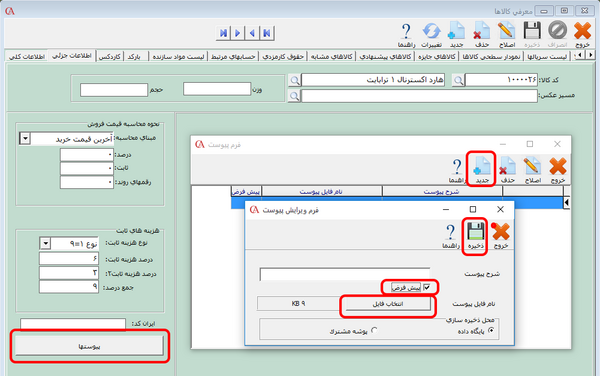Open the بارکد tab
Viewport: 600px width, 376px height.
click(x=134, y=56)
